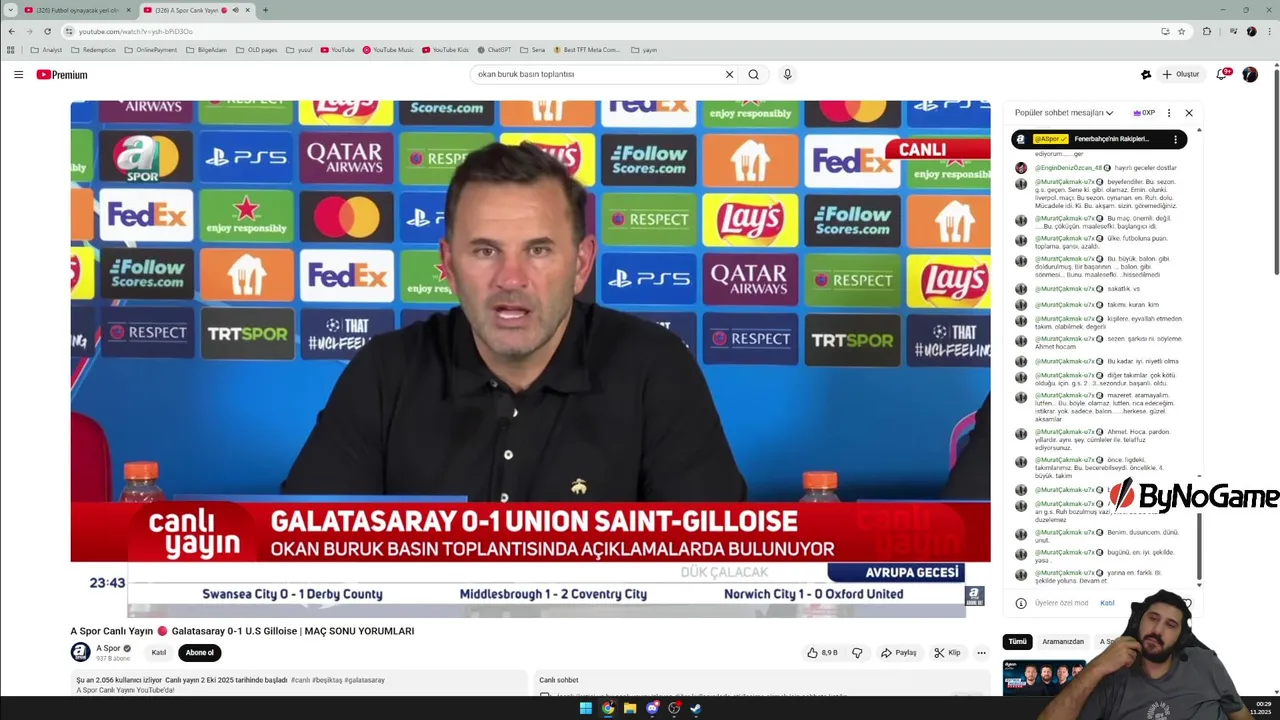Close the live chat panel
The image size is (1280, 720).
coord(1188,113)
